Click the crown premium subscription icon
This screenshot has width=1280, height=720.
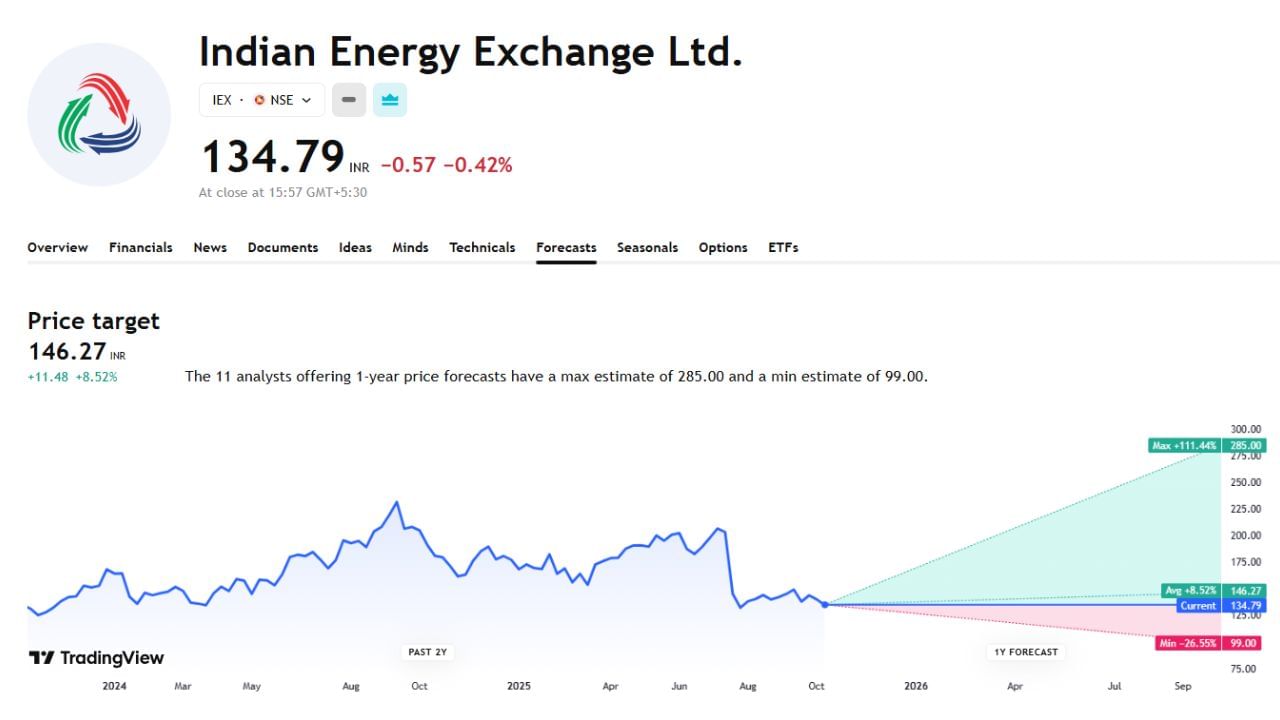pos(389,100)
